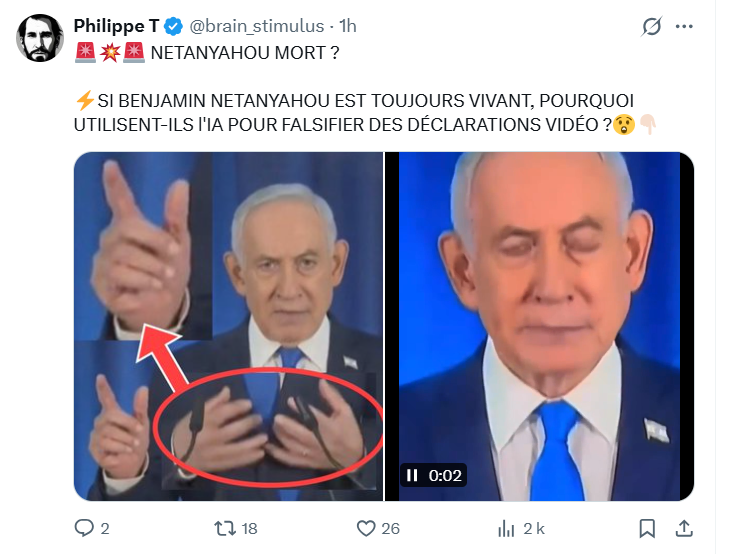The height and width of the screenshot is (554, 746).
Task: Like the post with the heart icon
Action: click(366, 528)
